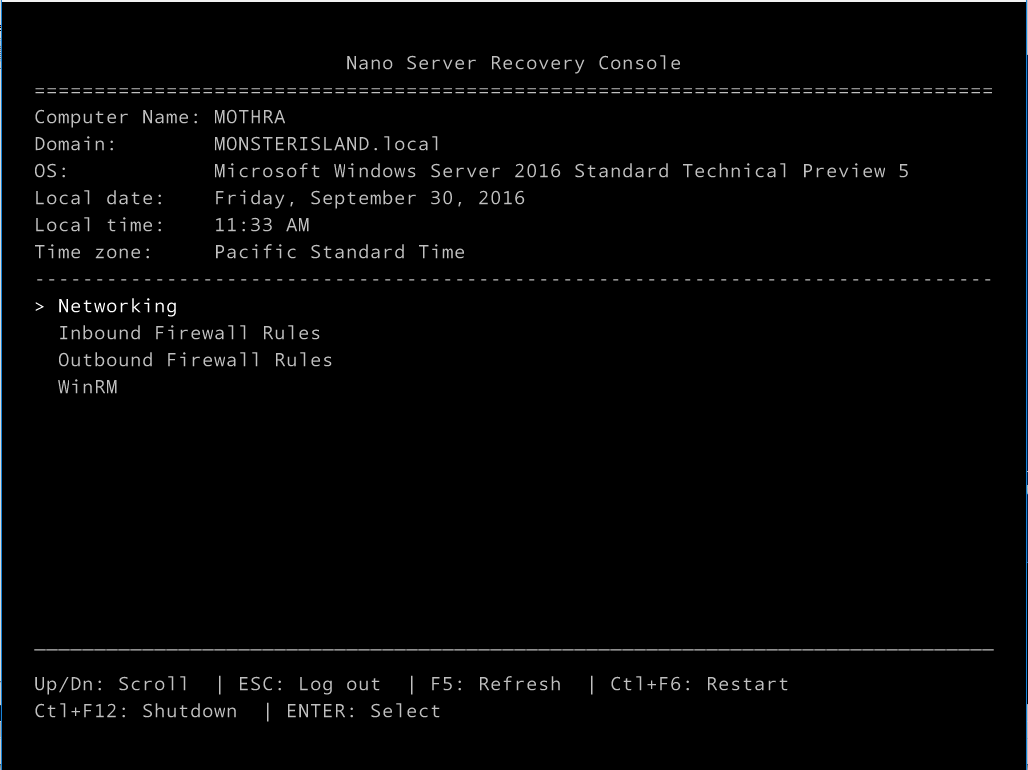1028x770 pixels.
Task: Select Inbound Firewall Rules
Action: tap(189, 332)
